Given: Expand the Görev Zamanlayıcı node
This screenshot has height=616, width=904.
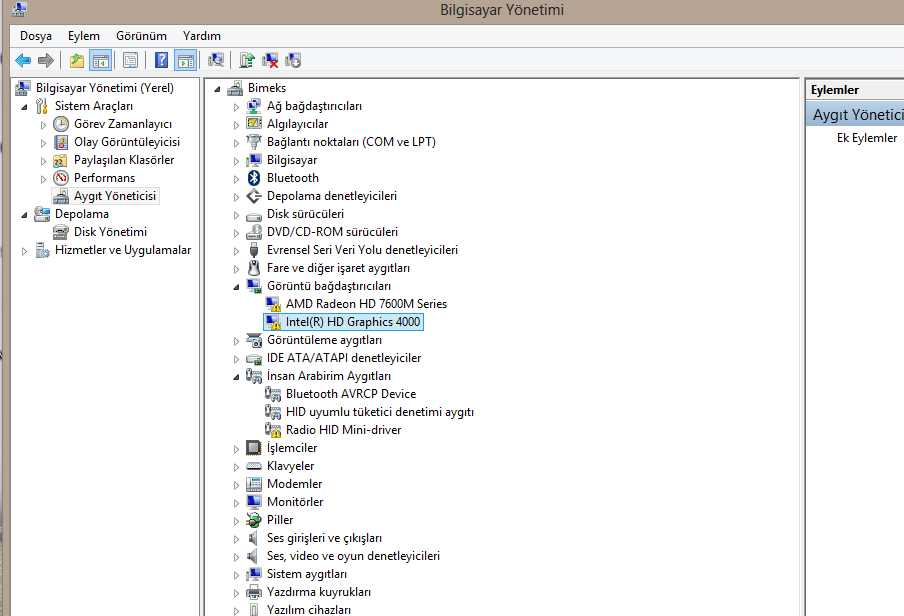Looking at the screenshot, I should (43, 125).
